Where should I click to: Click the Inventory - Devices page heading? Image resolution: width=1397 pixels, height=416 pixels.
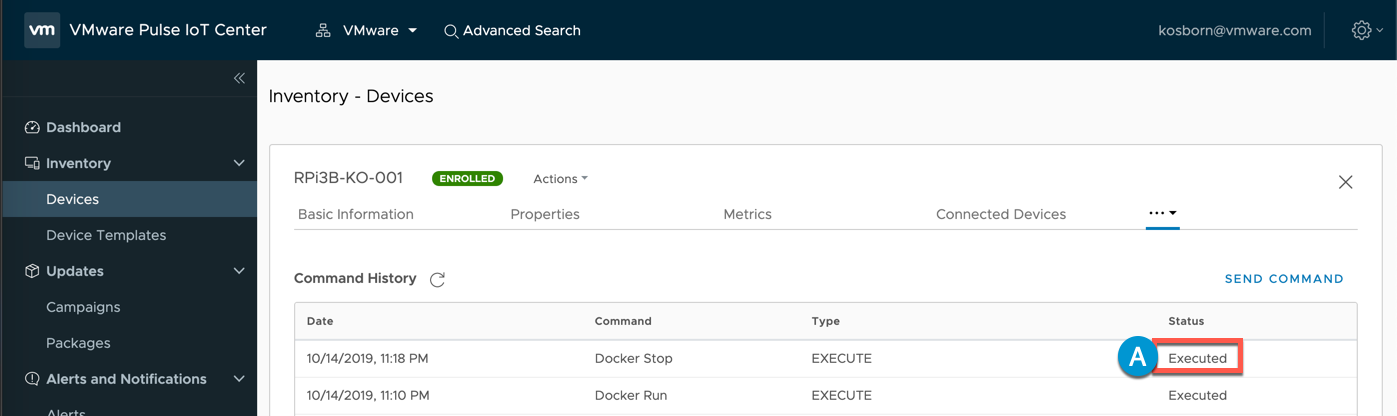[351, 96]
